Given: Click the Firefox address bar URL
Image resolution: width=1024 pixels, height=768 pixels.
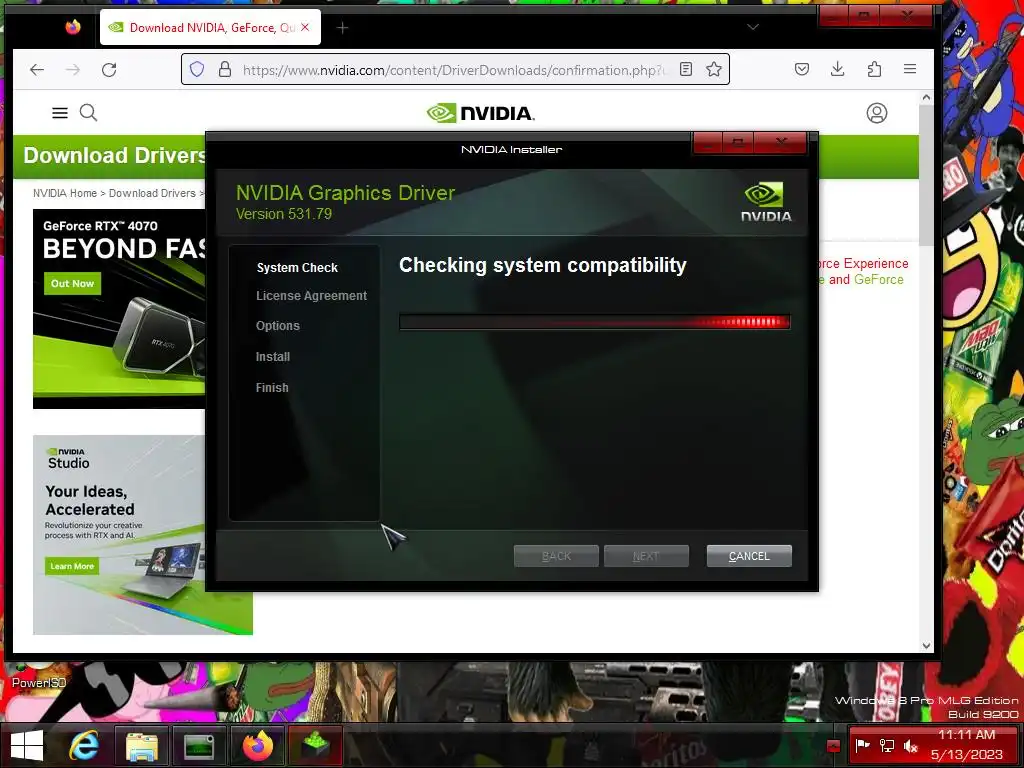Looking at the screenshot, I should click(x=455, y=70).
